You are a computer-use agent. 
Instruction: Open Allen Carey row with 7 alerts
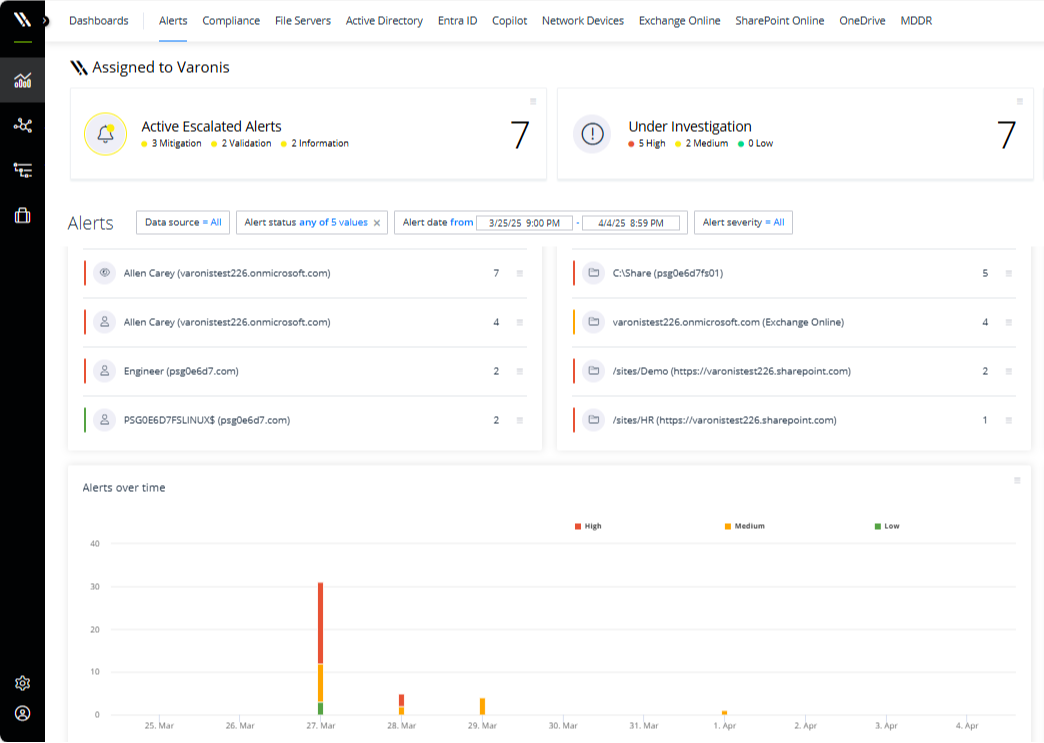click(x=306, y=273)
